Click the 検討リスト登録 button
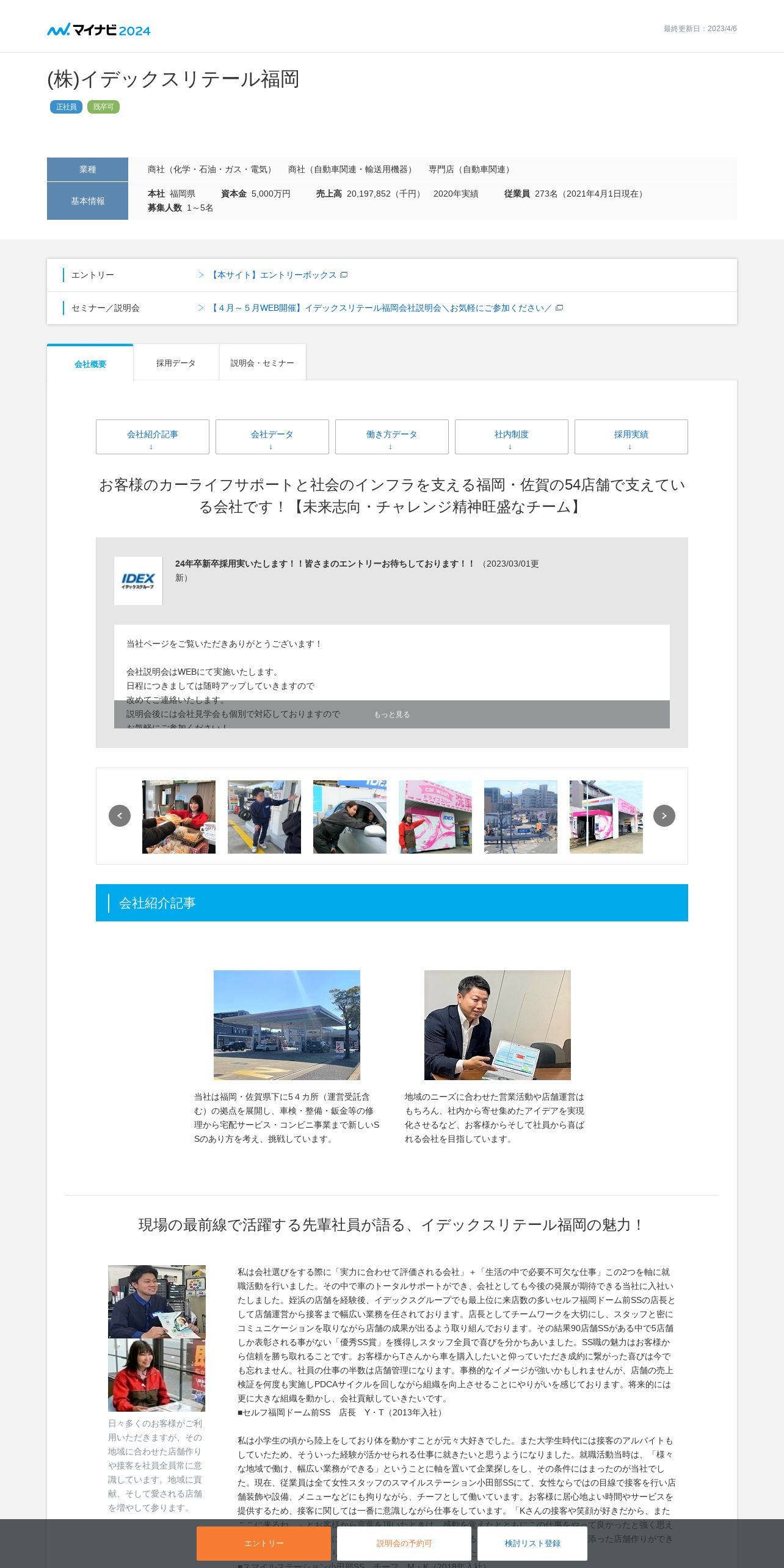Viewport: 784px width, 1568px height. pyautogui.click(x=532, y=1544)
